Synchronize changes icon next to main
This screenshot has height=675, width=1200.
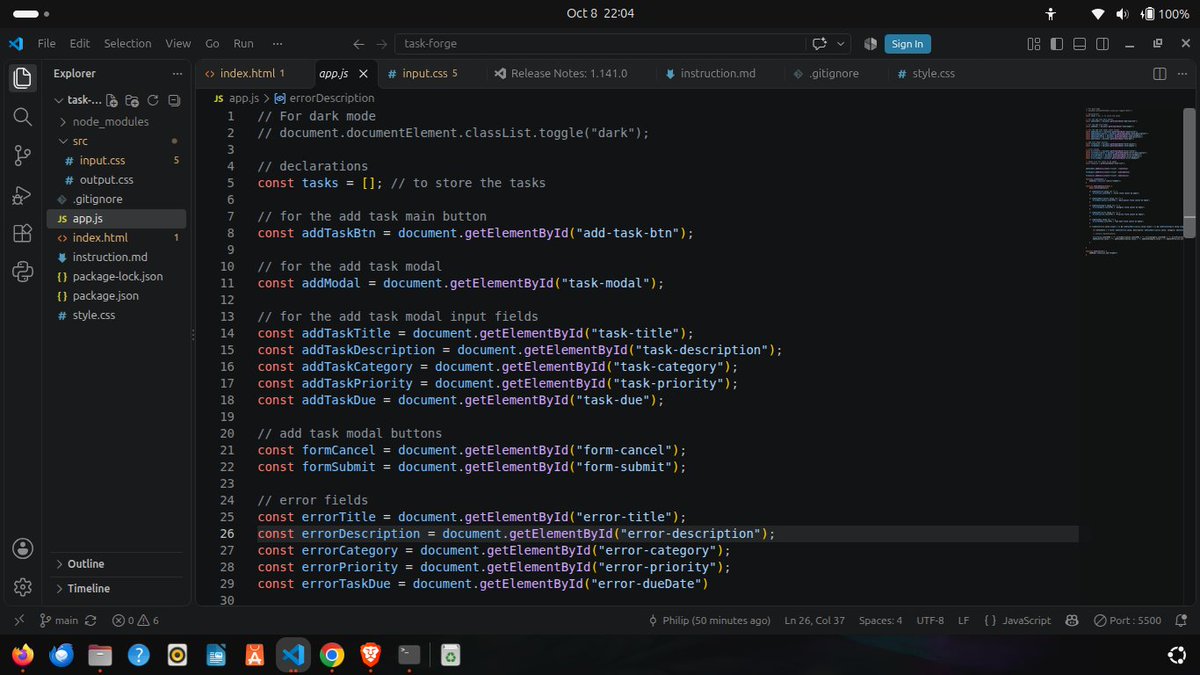(91, 620)
